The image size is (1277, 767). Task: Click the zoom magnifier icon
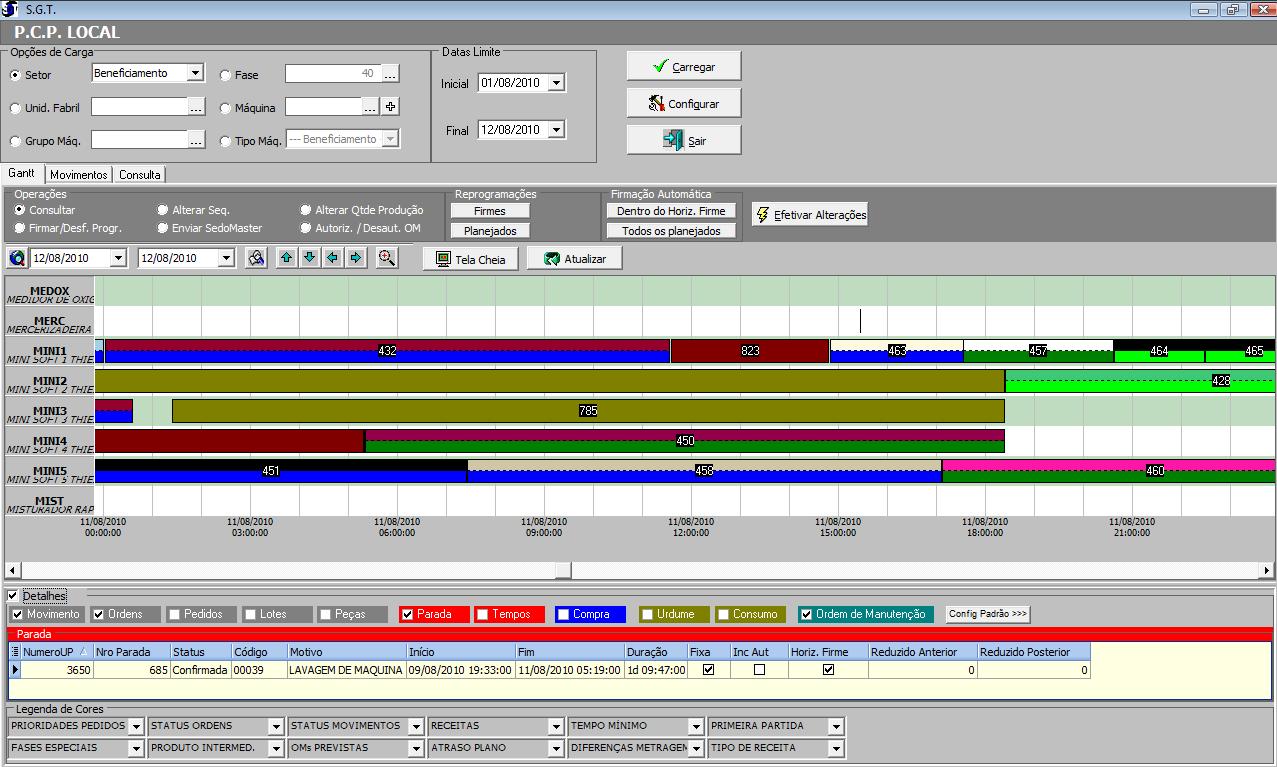pyautogui.click(x=387, y=258)
